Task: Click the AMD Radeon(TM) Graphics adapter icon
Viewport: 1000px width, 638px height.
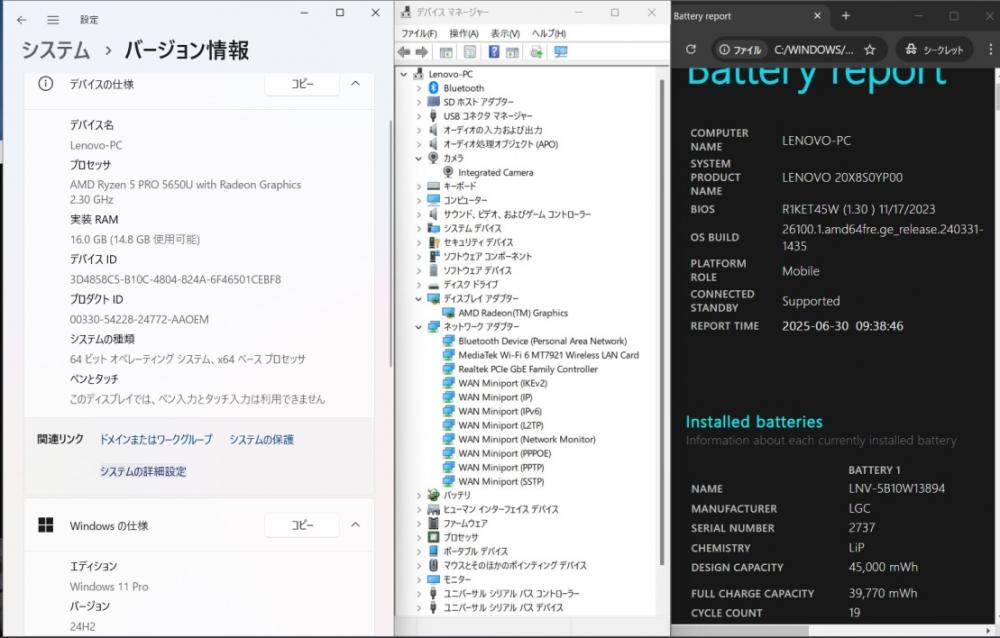Action: point(448,313)
